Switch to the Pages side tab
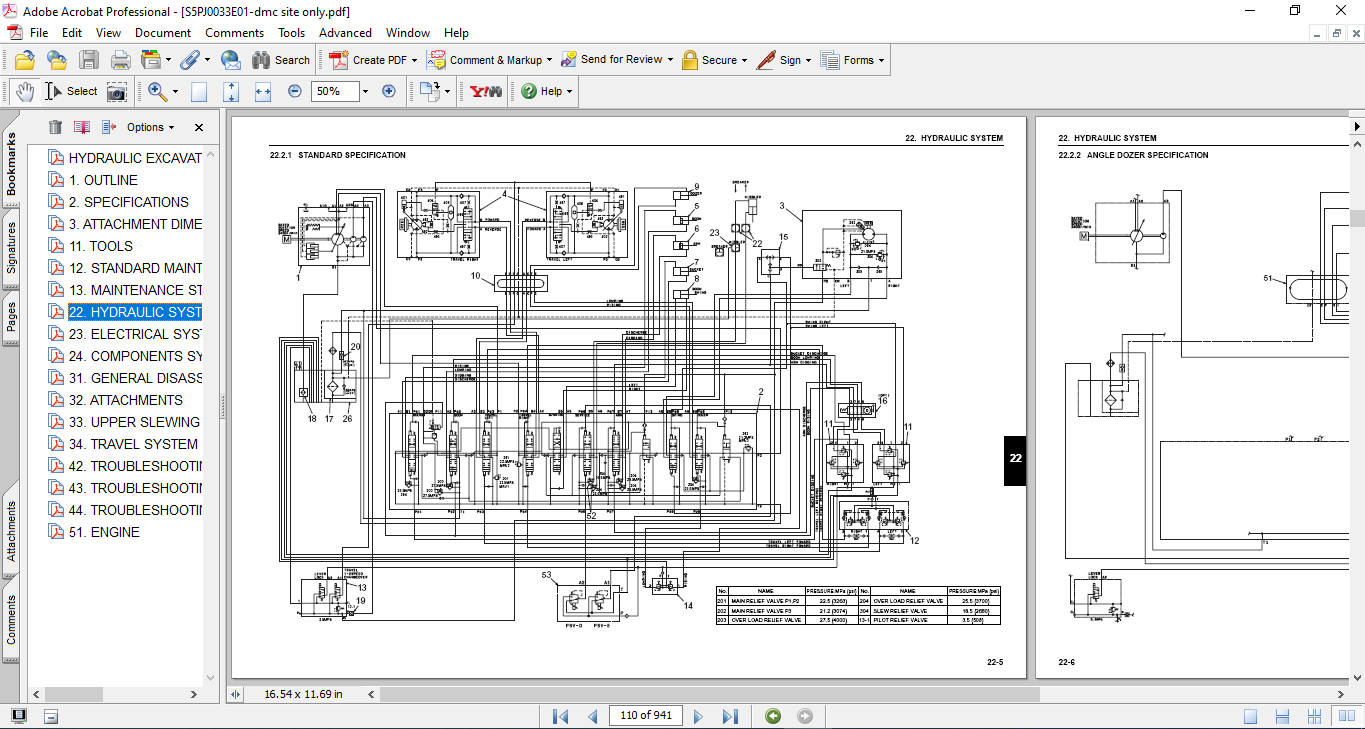The image size is (1365, 729). 11,317
